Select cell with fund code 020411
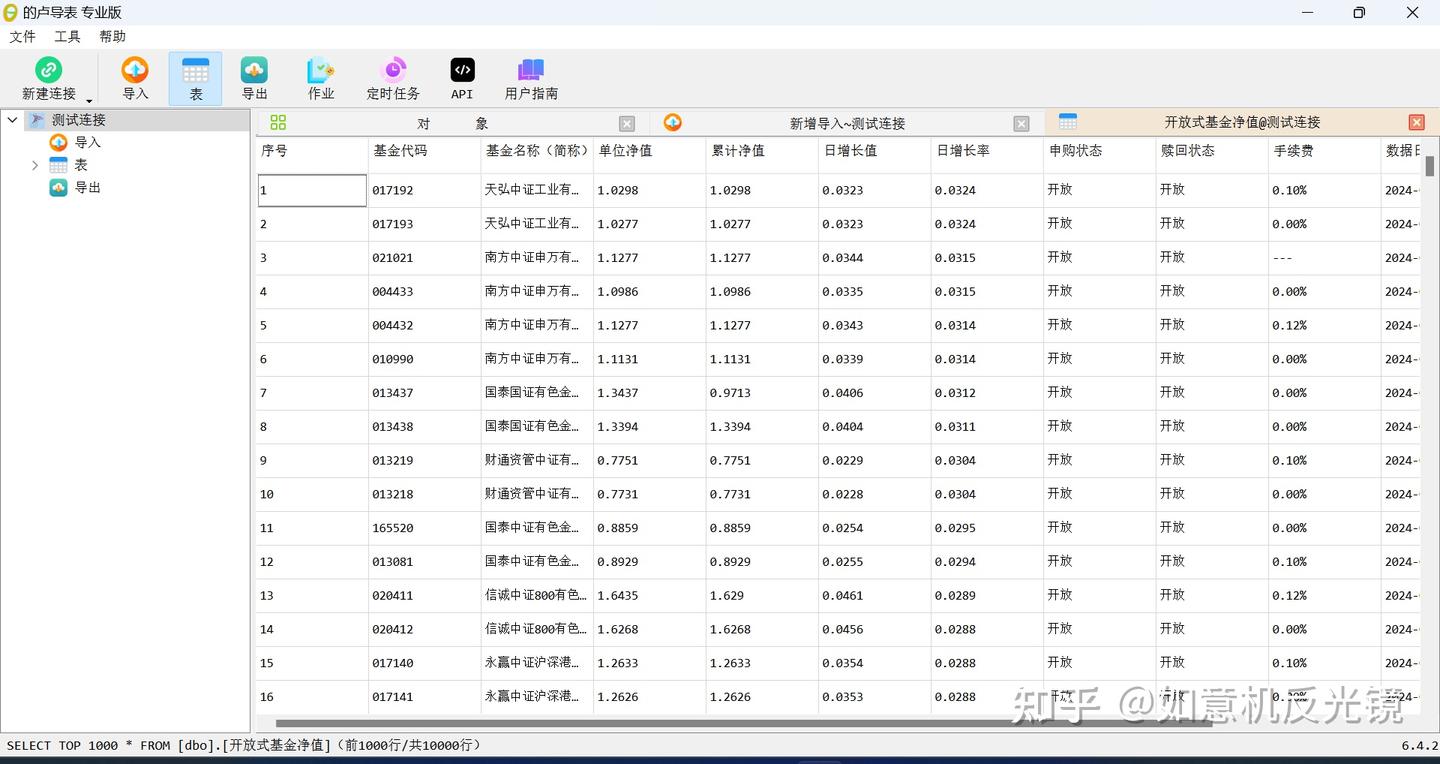This screenshot has width=1440, height=764. coord(425,596)
